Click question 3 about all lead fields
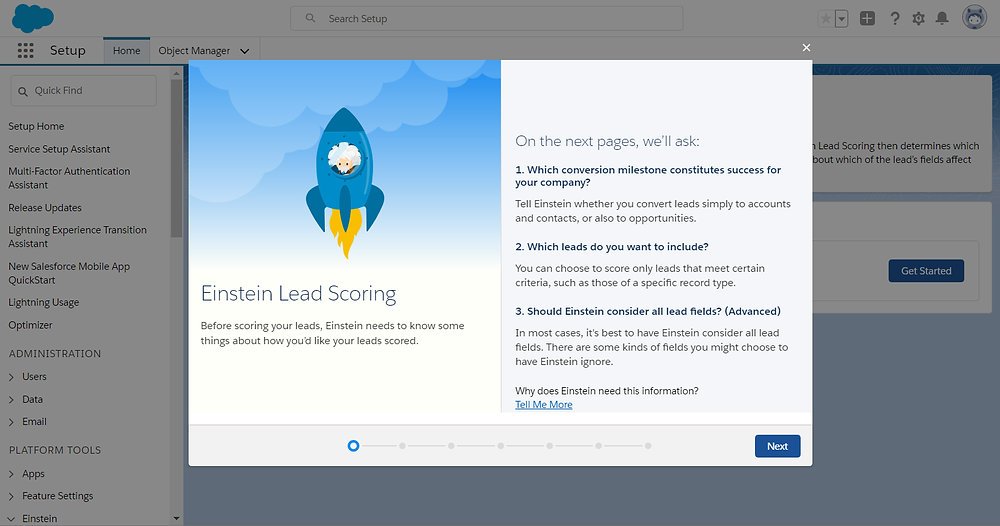Screen dimensions: 1000x526 (x=648, y=311)
